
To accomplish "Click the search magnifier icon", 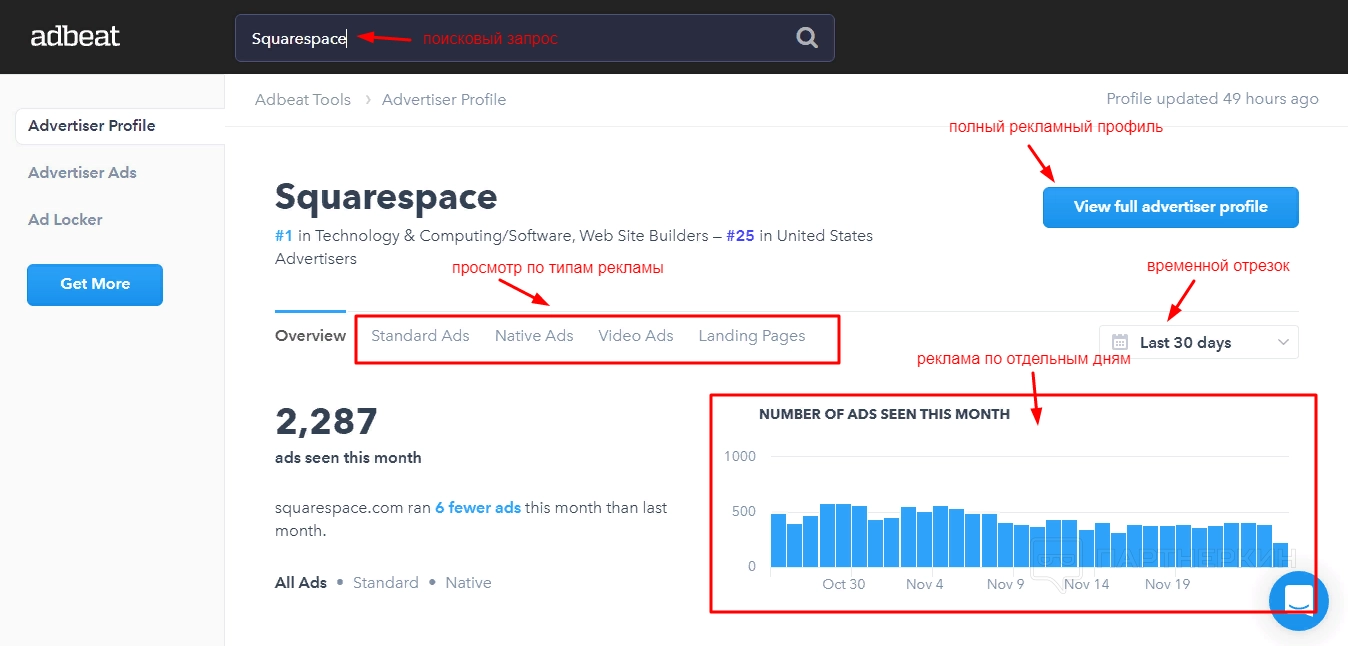I will tap(807, 38).
